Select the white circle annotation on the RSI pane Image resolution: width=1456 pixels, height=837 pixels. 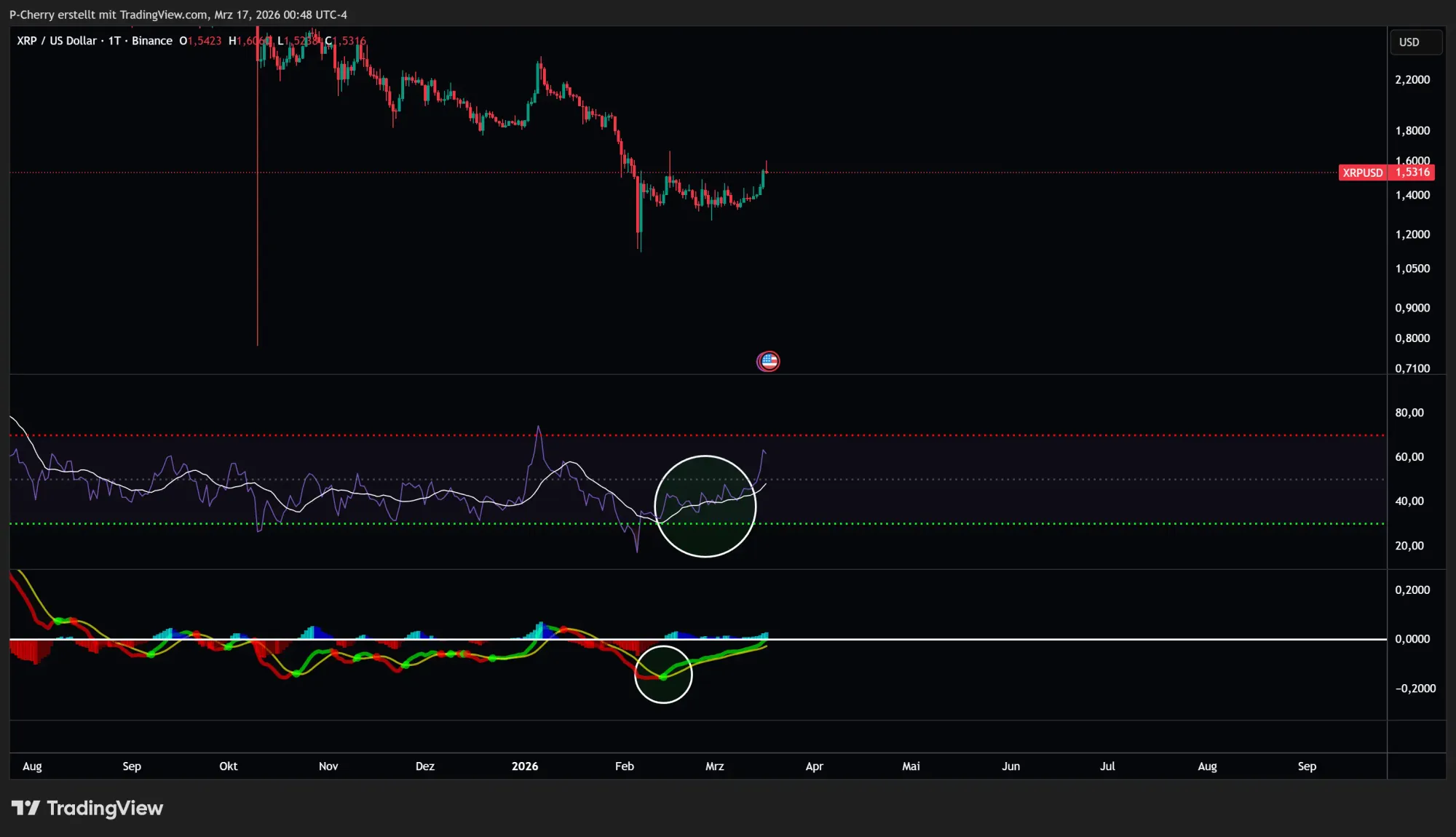pos(705,505)
